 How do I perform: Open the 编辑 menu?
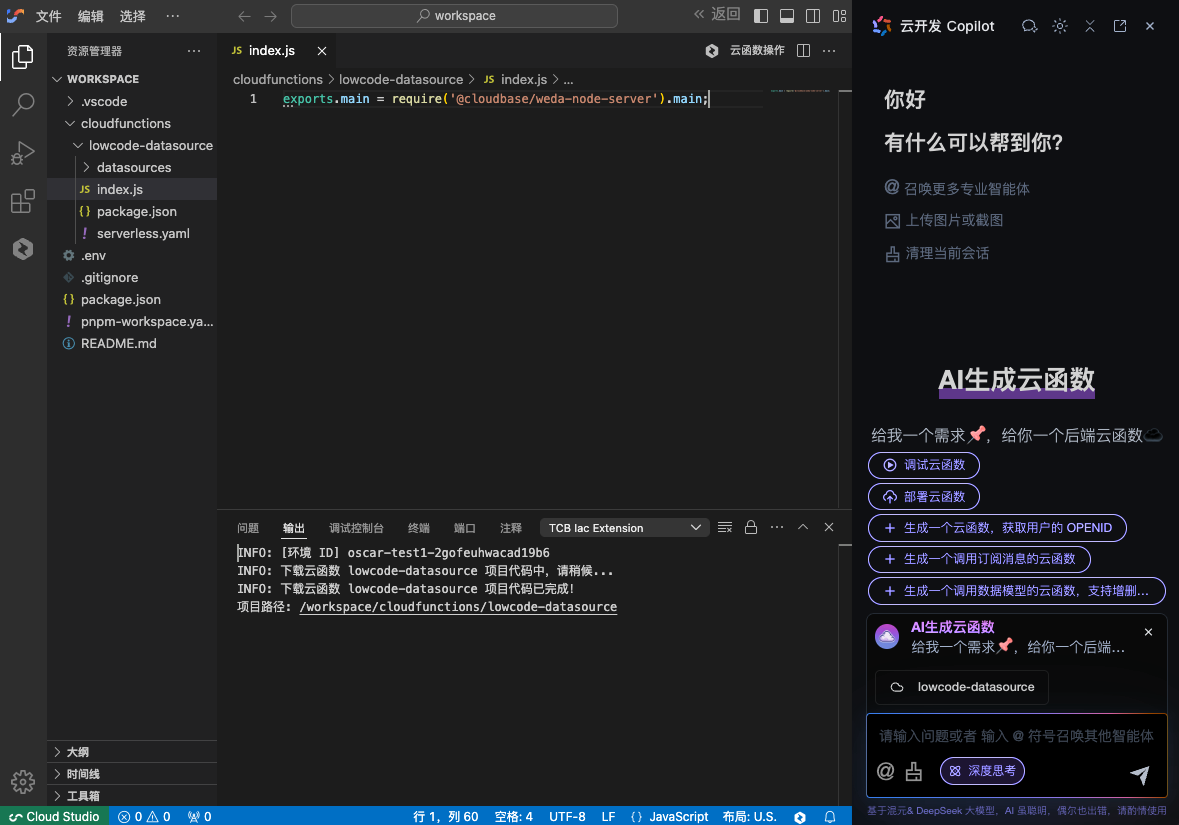pos(91,16)
